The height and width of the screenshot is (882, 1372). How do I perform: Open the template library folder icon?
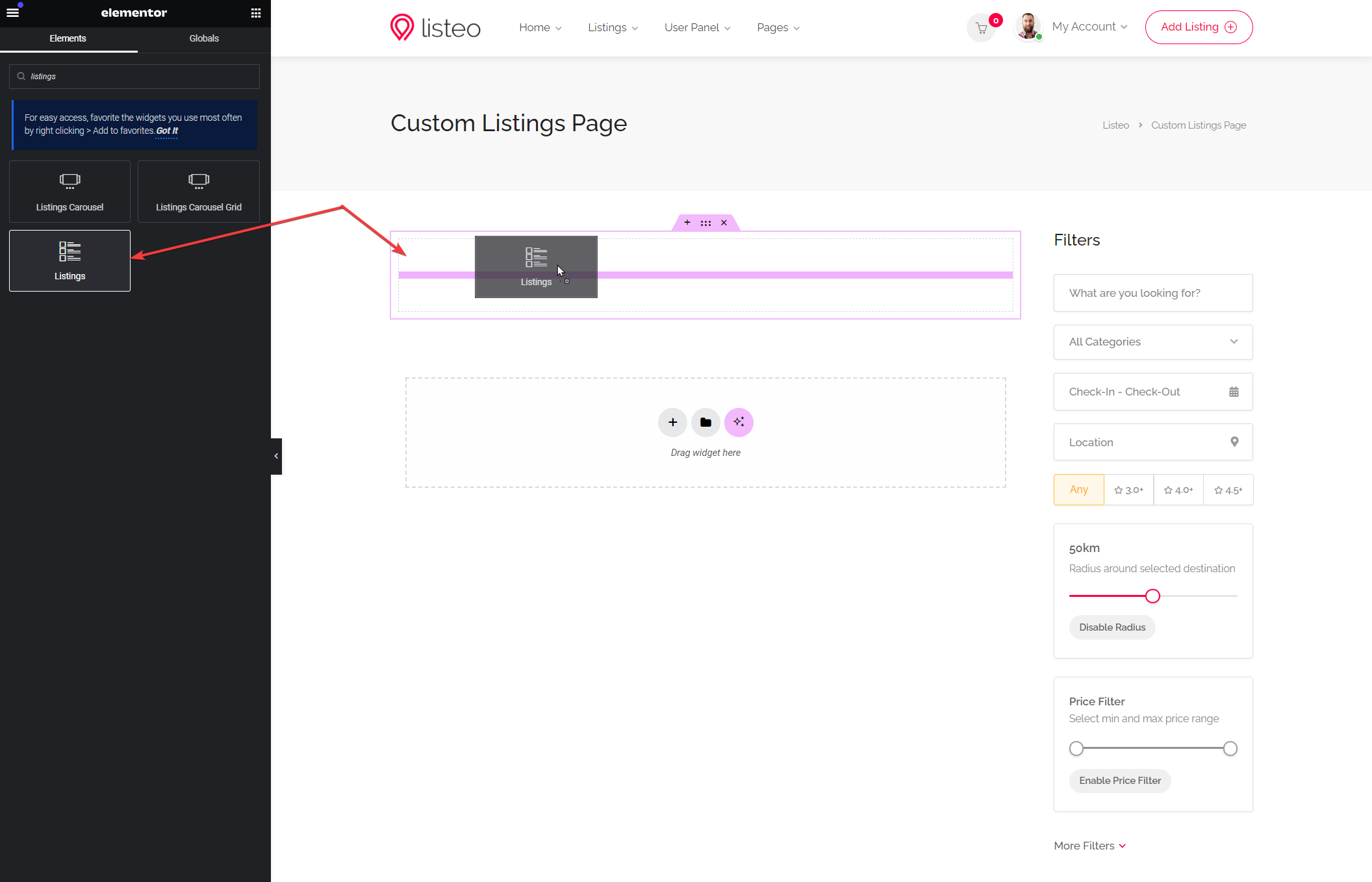(705, 422)
